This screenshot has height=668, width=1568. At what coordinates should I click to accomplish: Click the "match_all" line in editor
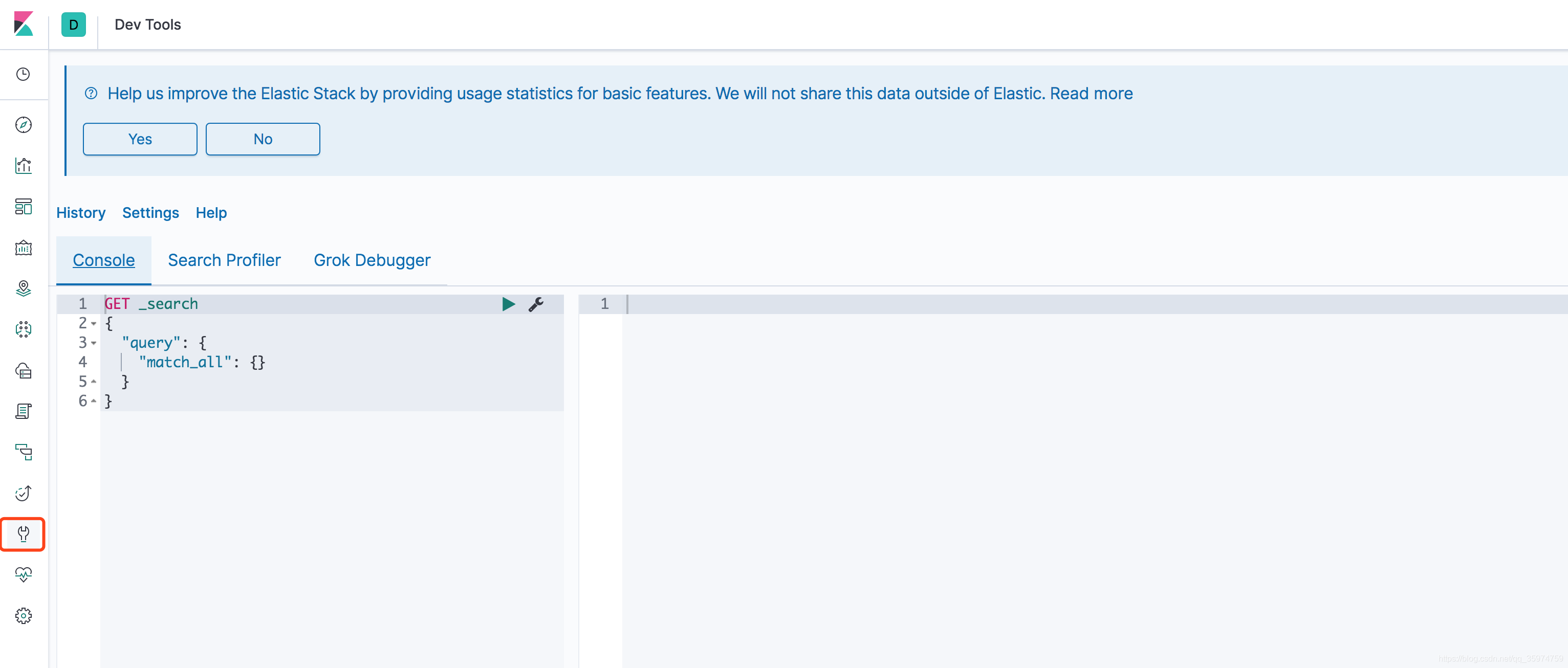coord(202,363)
